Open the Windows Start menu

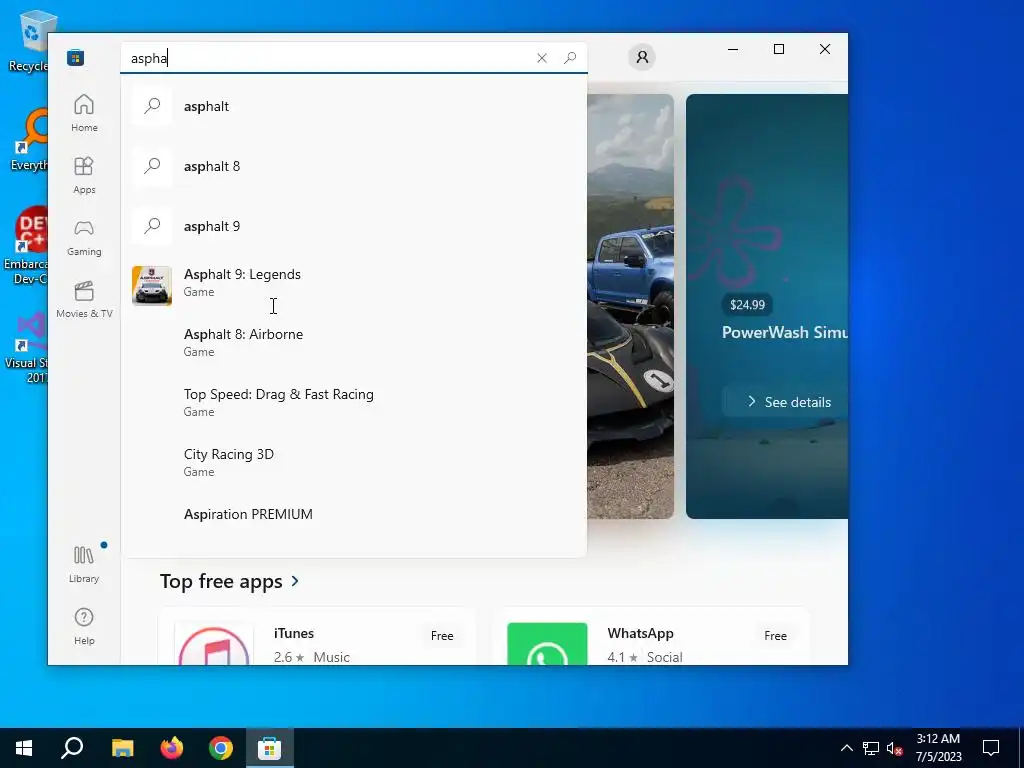tap(24, 748)
